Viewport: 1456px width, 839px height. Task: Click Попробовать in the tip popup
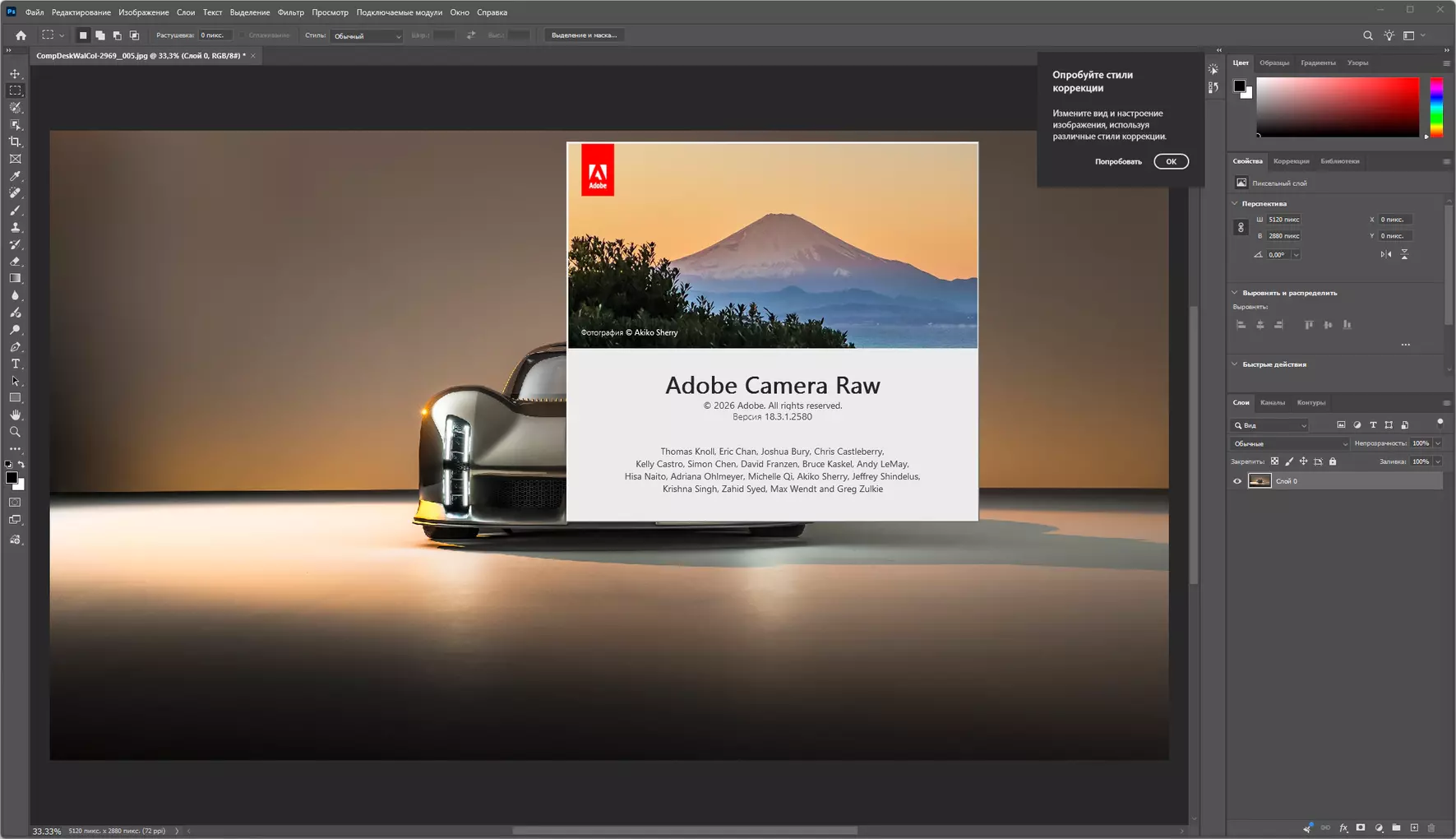click(x=1118, y=162)
